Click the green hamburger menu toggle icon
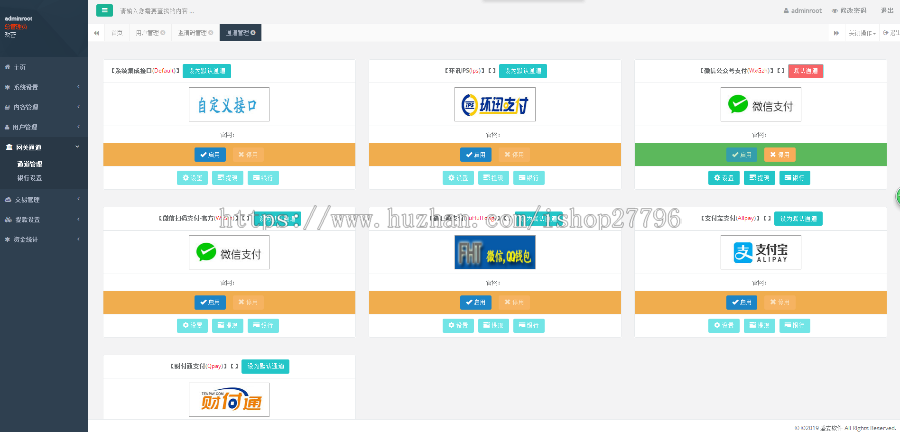 pos(104,10)
